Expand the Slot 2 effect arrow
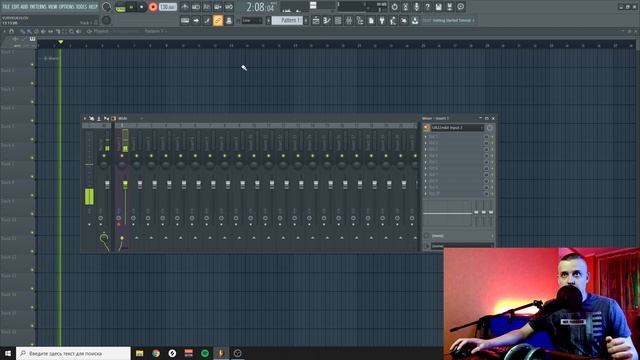 point(425,143)
